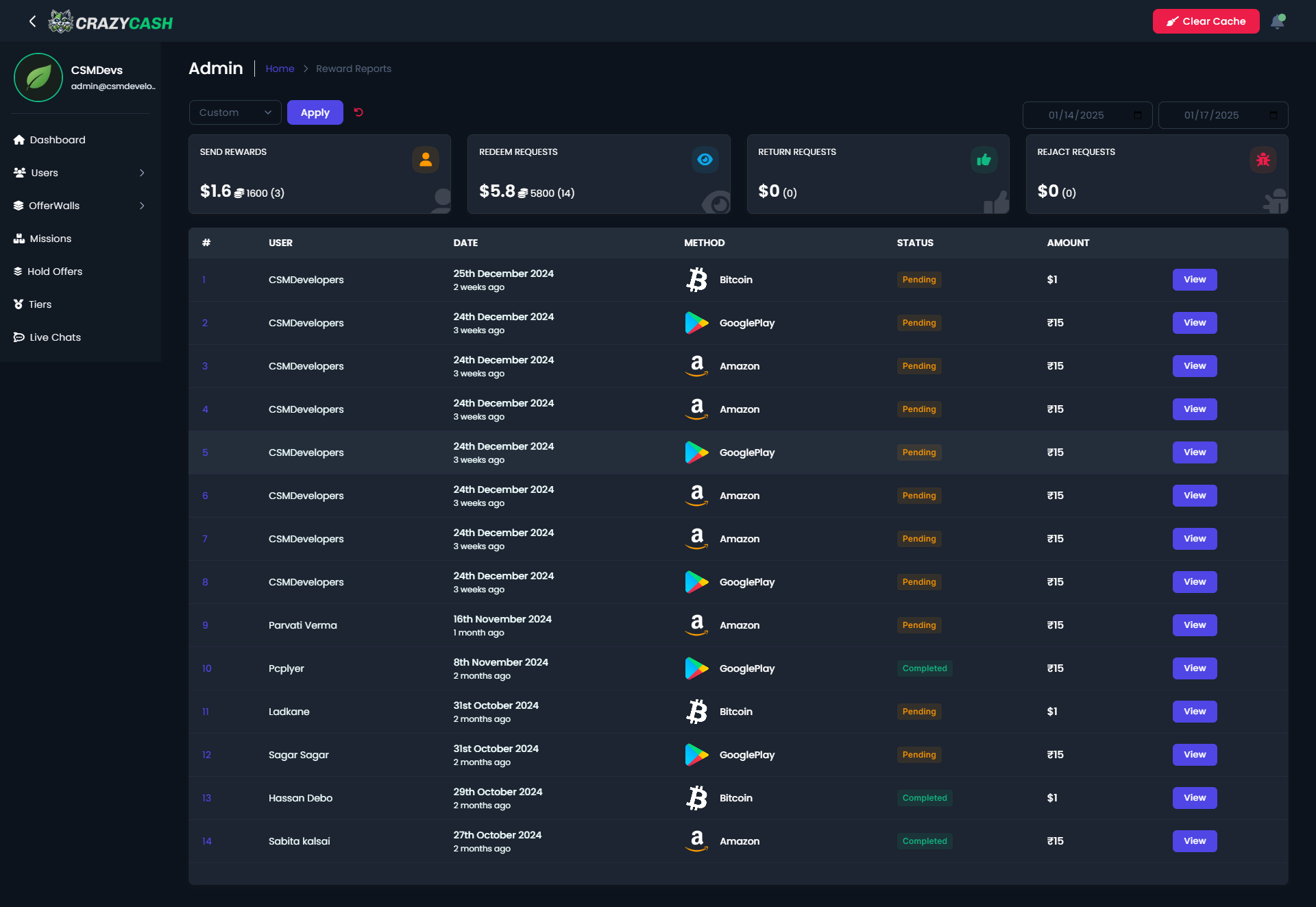Screen dimensions: 1316x907
Task: Click the green leaf profile avatar
Action: 38,77
